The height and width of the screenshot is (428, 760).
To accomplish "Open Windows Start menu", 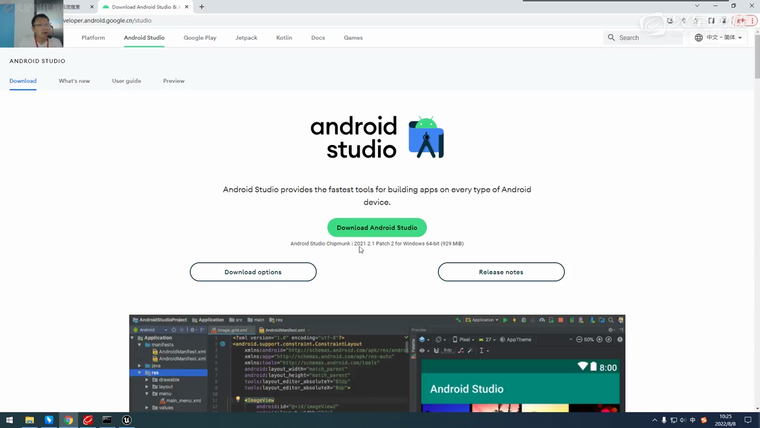I will [x=9, y=420].
